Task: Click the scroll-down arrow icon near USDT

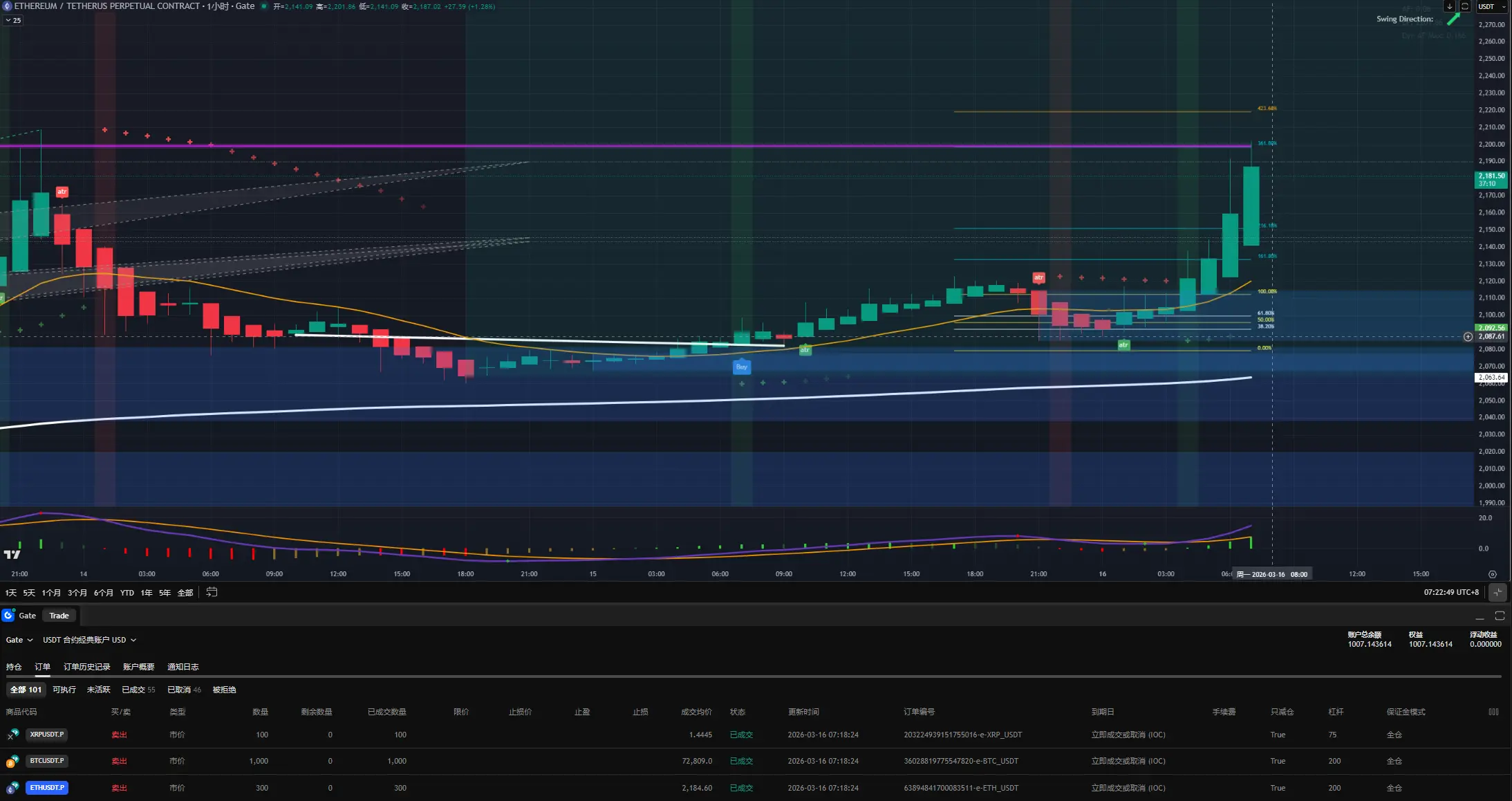Action: point(1449,6)
